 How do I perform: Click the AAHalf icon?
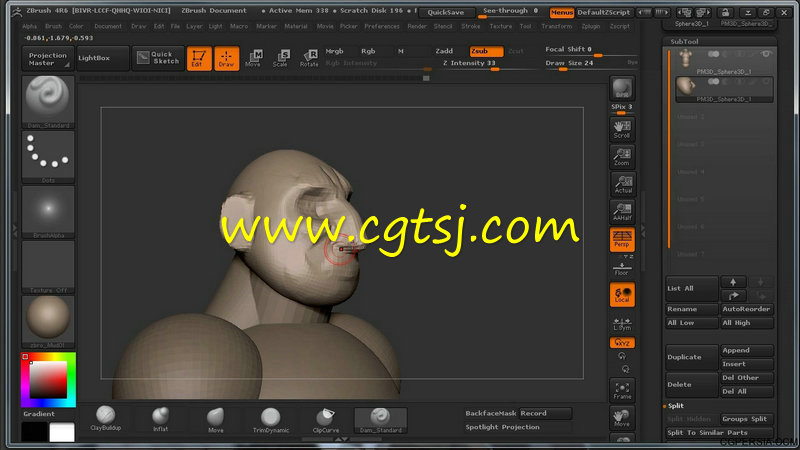click(622, 211)
